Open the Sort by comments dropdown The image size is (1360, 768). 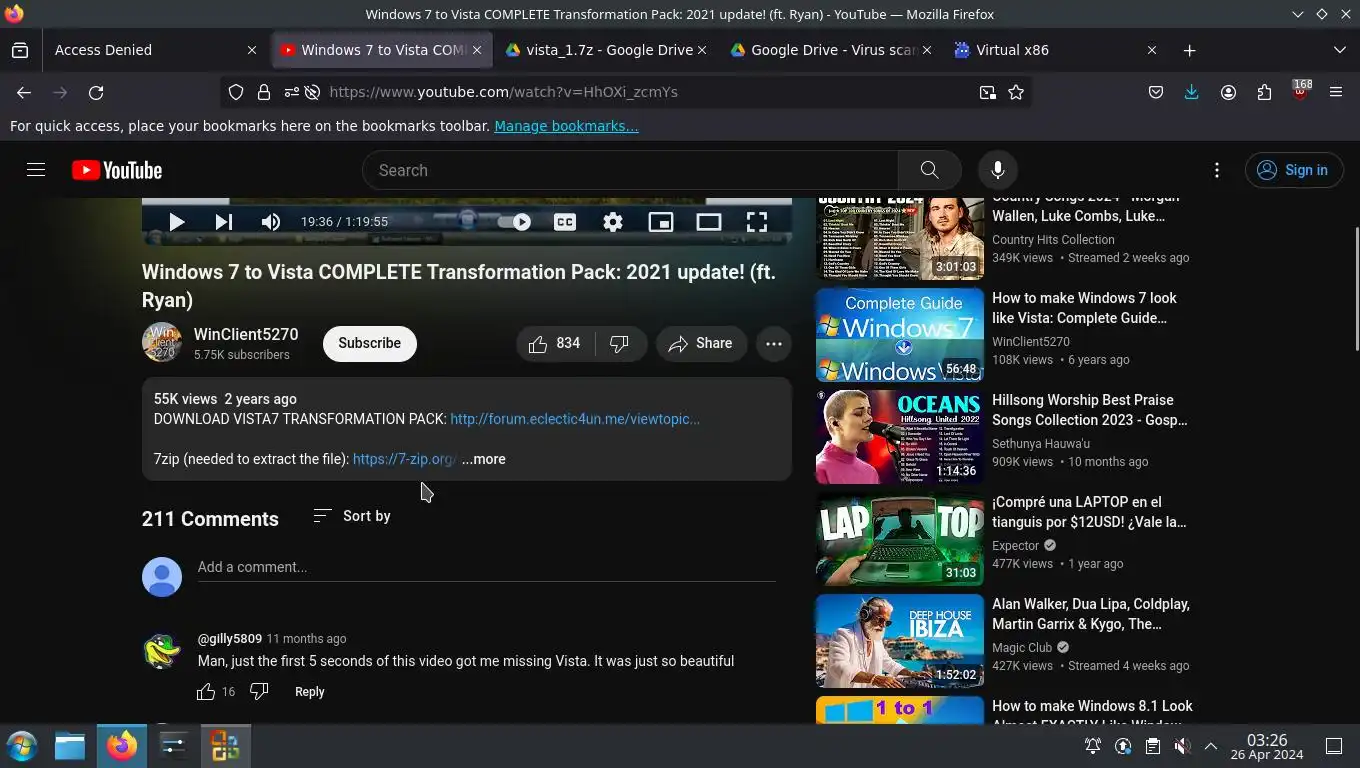click(x=352, y=516)
